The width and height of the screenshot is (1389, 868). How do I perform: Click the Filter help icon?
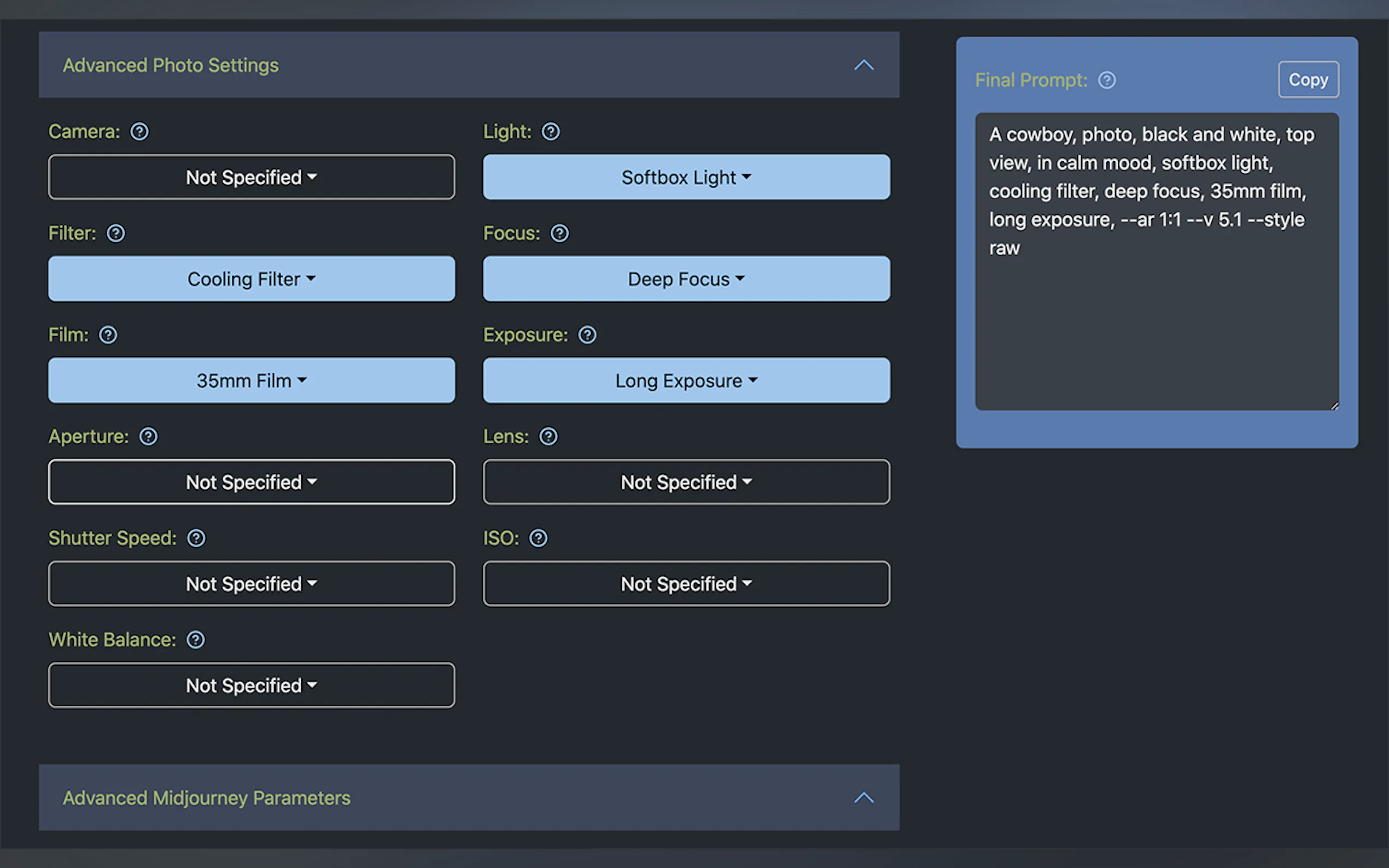116,233
